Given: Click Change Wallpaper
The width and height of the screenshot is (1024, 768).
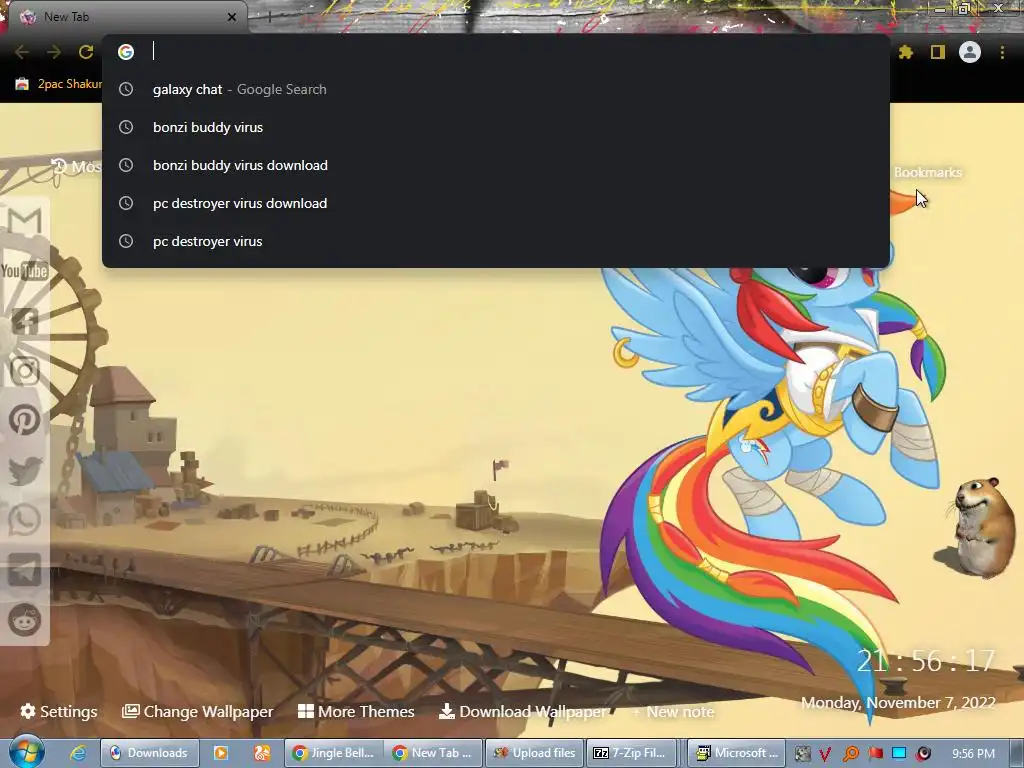Looking at the screenshot, I should (x=198, y=711).
